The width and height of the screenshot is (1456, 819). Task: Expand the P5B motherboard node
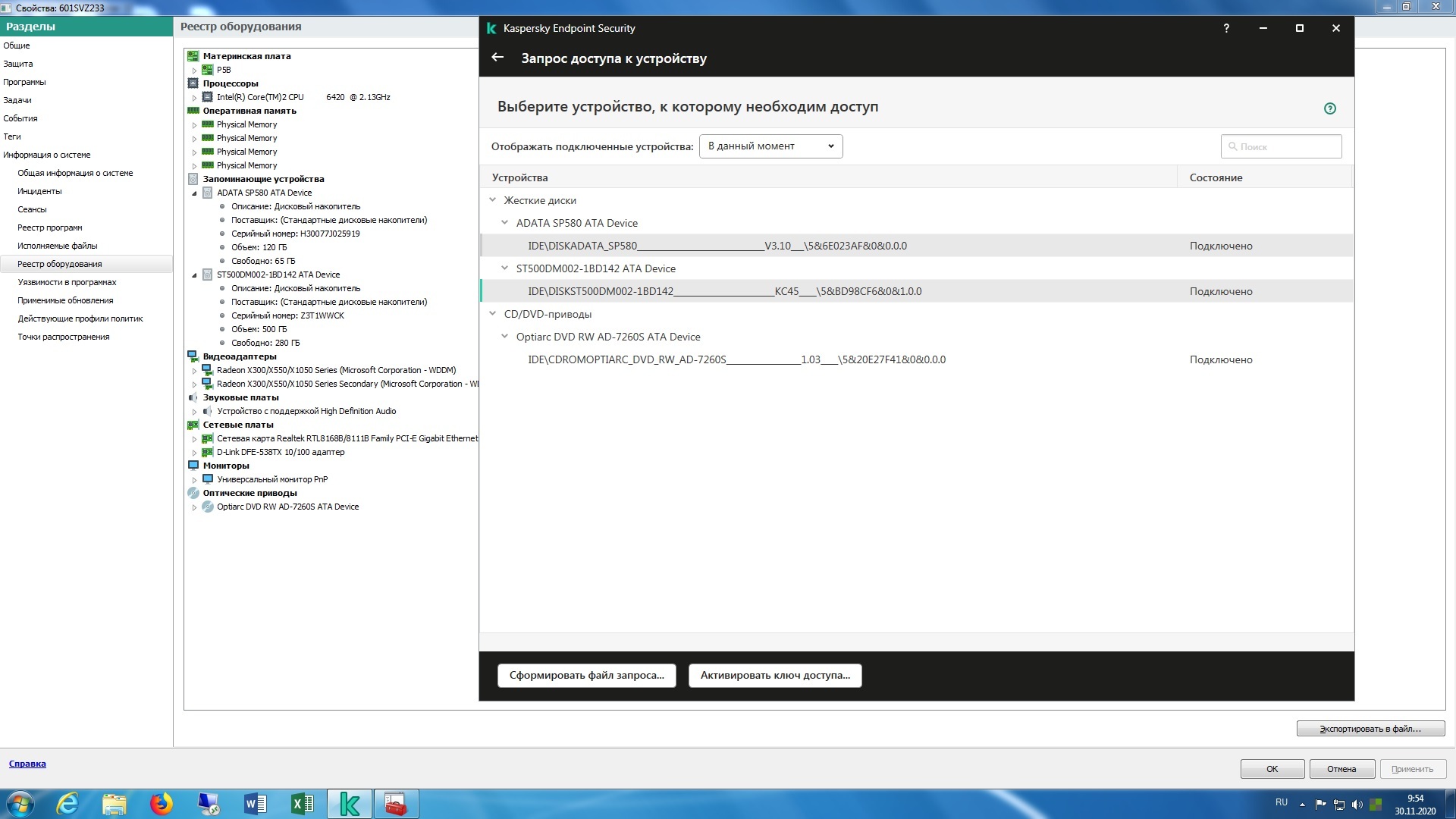[x=194, y=71]
